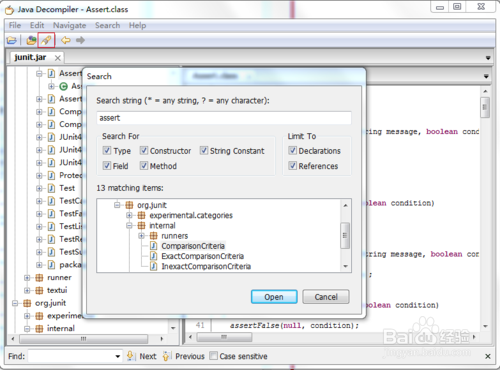Viewport: 500px width, 370px height.
Task: Click the Cancel button in Search dialog
Action: [326, 297]
